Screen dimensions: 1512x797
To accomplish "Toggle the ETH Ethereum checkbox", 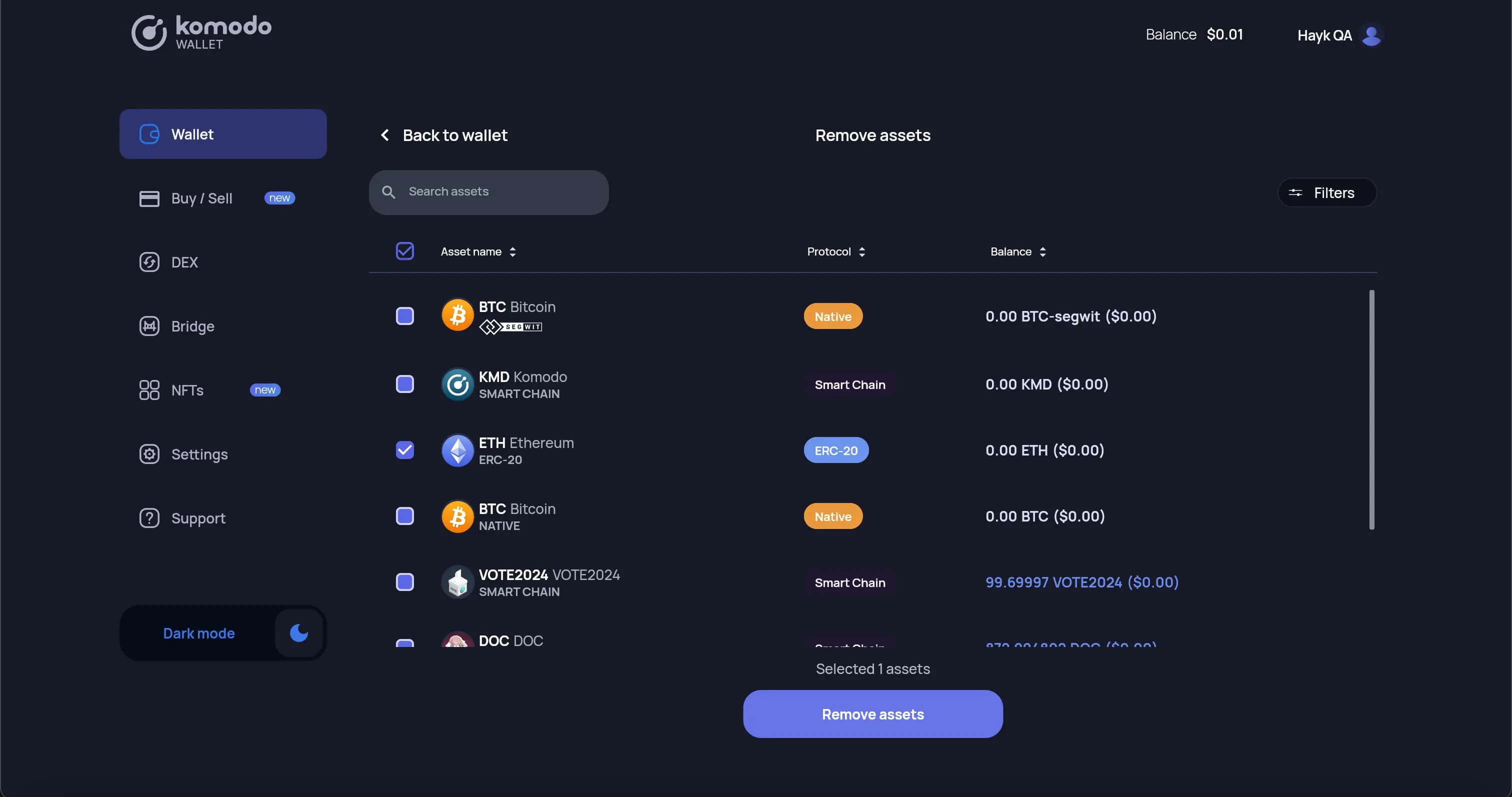I will [x=405, y=450].
